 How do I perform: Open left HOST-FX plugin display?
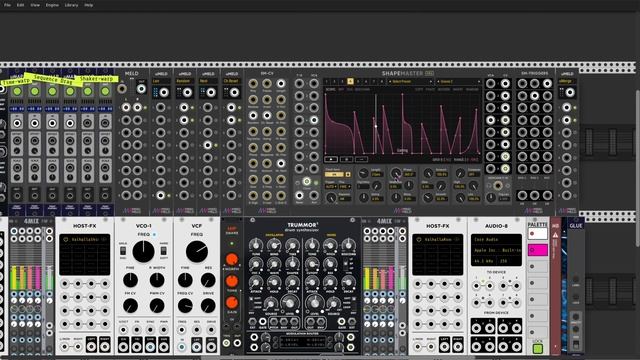point(84,255)
